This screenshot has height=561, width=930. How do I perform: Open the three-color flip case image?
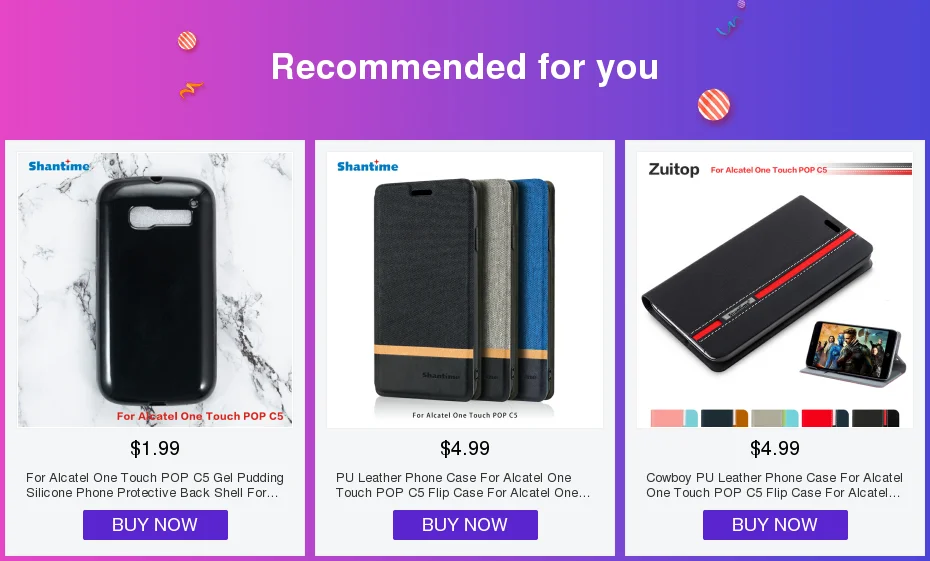click(465, 290)
